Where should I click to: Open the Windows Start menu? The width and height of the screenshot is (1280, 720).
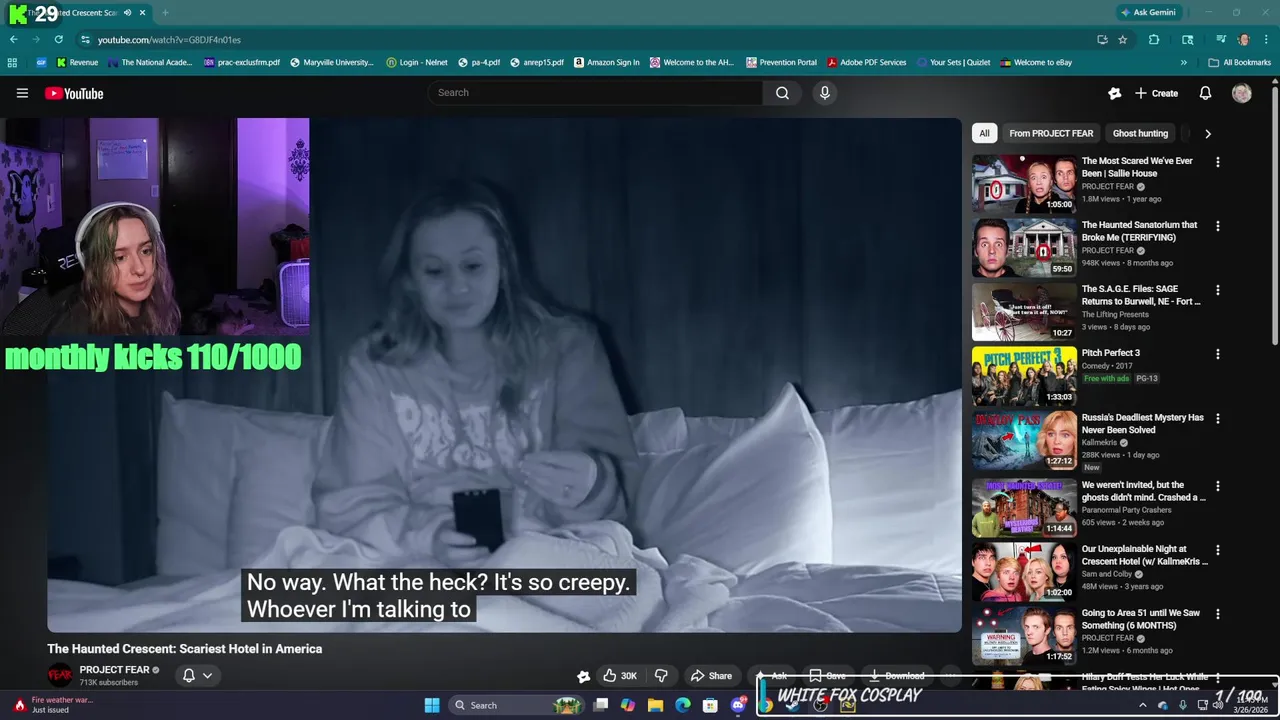(432, 705)
